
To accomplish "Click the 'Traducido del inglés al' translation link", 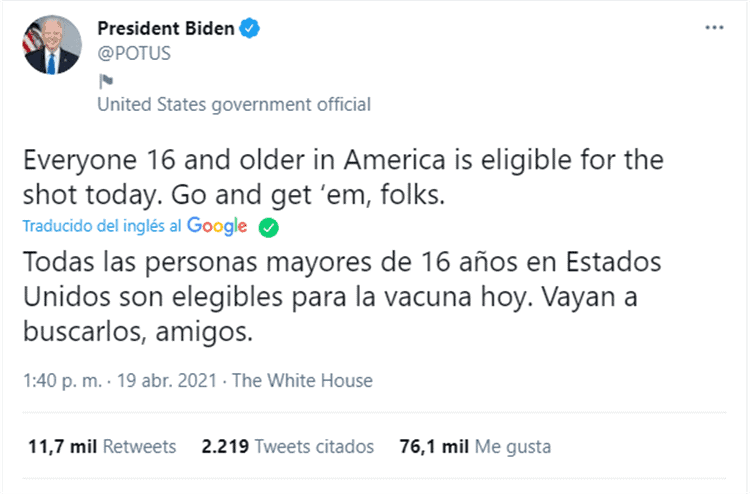I will [x=102, y=227].
